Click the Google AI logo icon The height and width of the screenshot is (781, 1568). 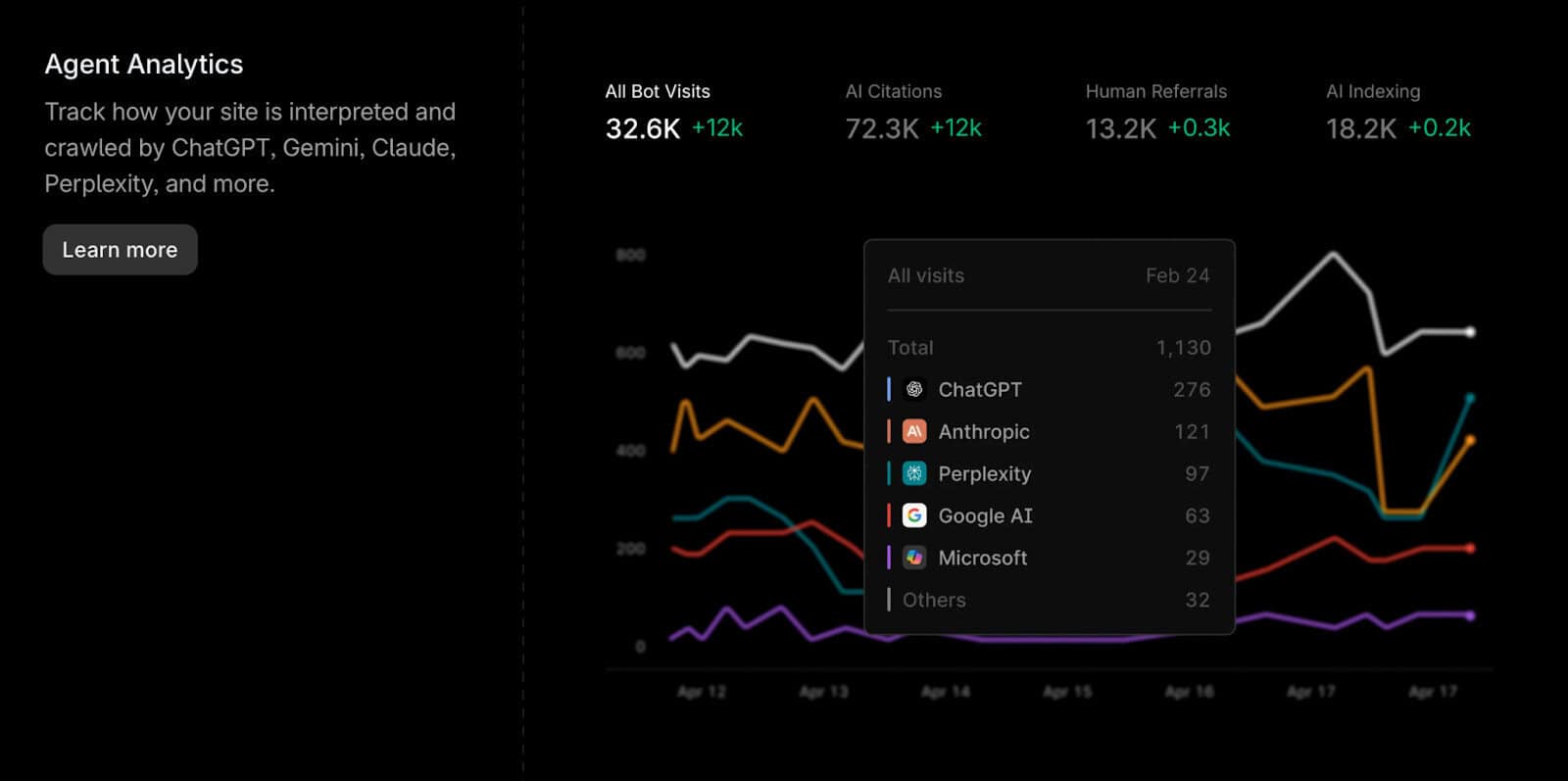click(913, 516)
